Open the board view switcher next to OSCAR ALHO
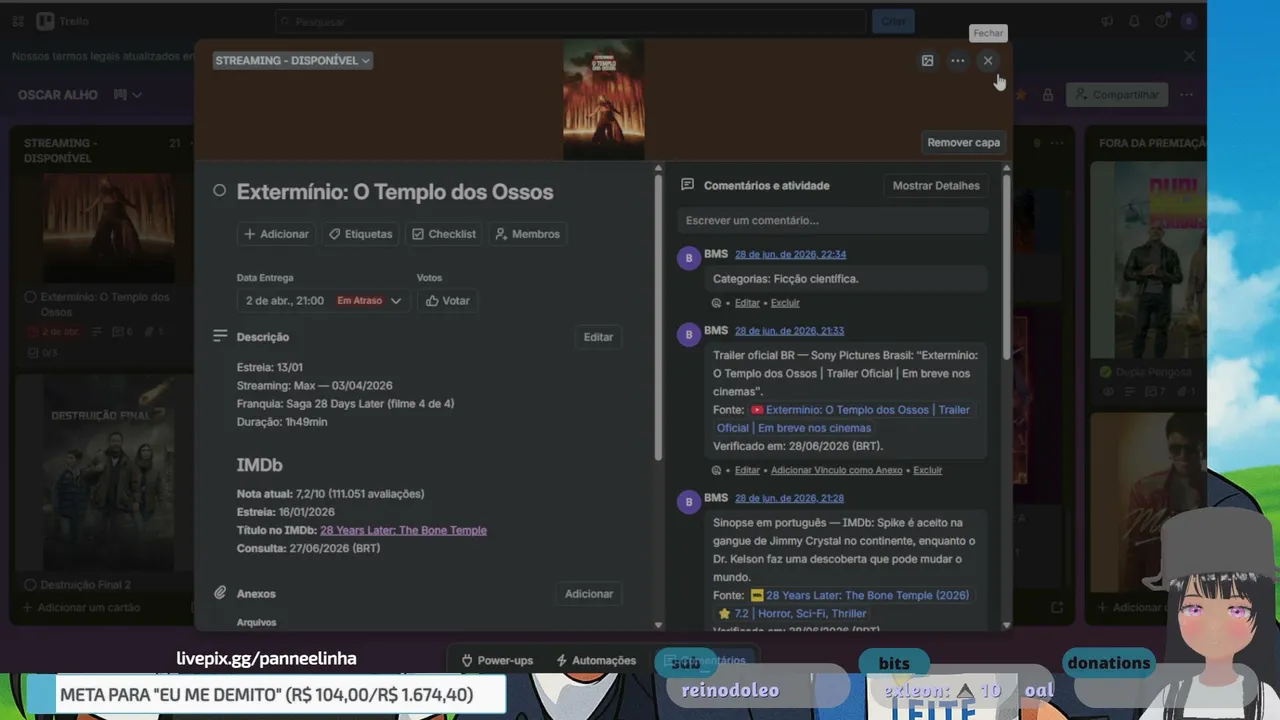The width and height of the screenshot is (1280, 720). tap(127, 95)
